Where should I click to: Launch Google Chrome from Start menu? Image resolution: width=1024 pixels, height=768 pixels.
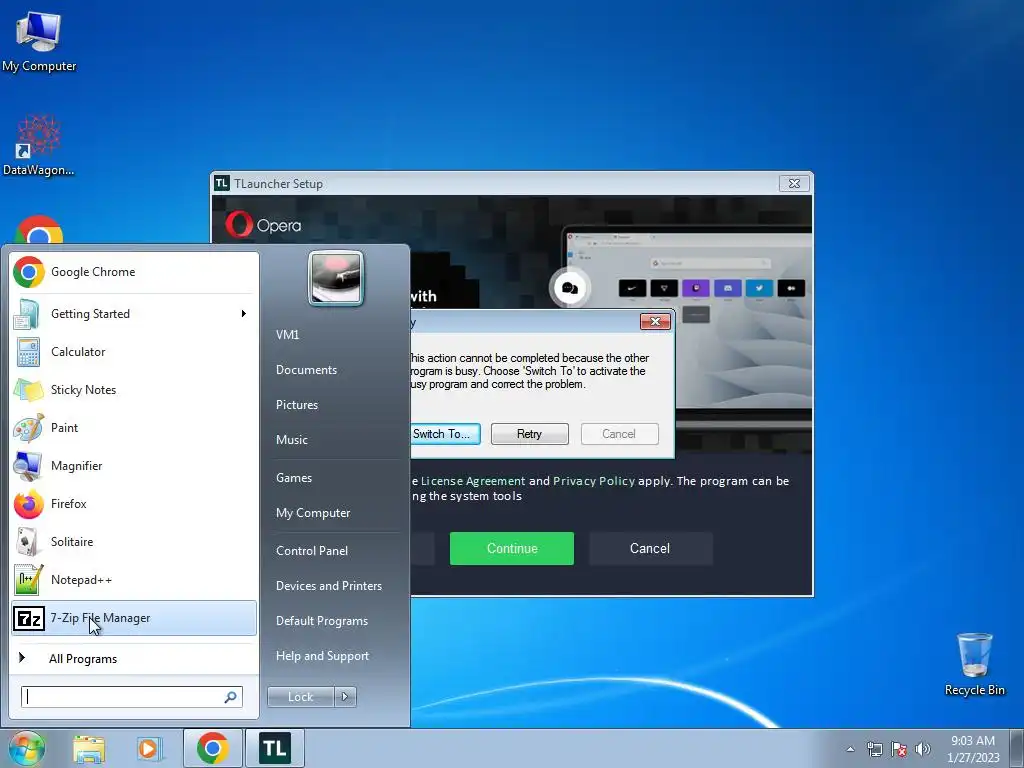click(134, 272)
